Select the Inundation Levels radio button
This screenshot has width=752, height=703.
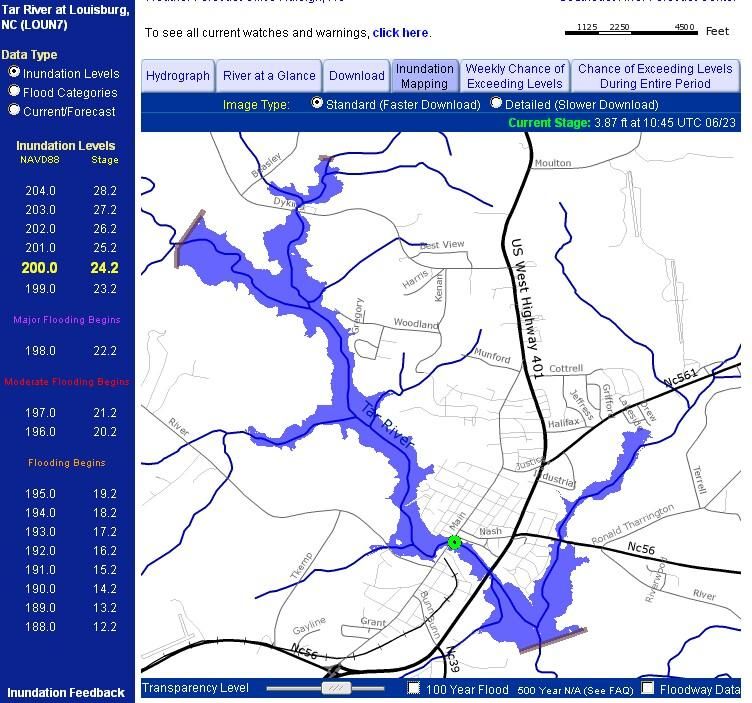click(x=14, y=72)
